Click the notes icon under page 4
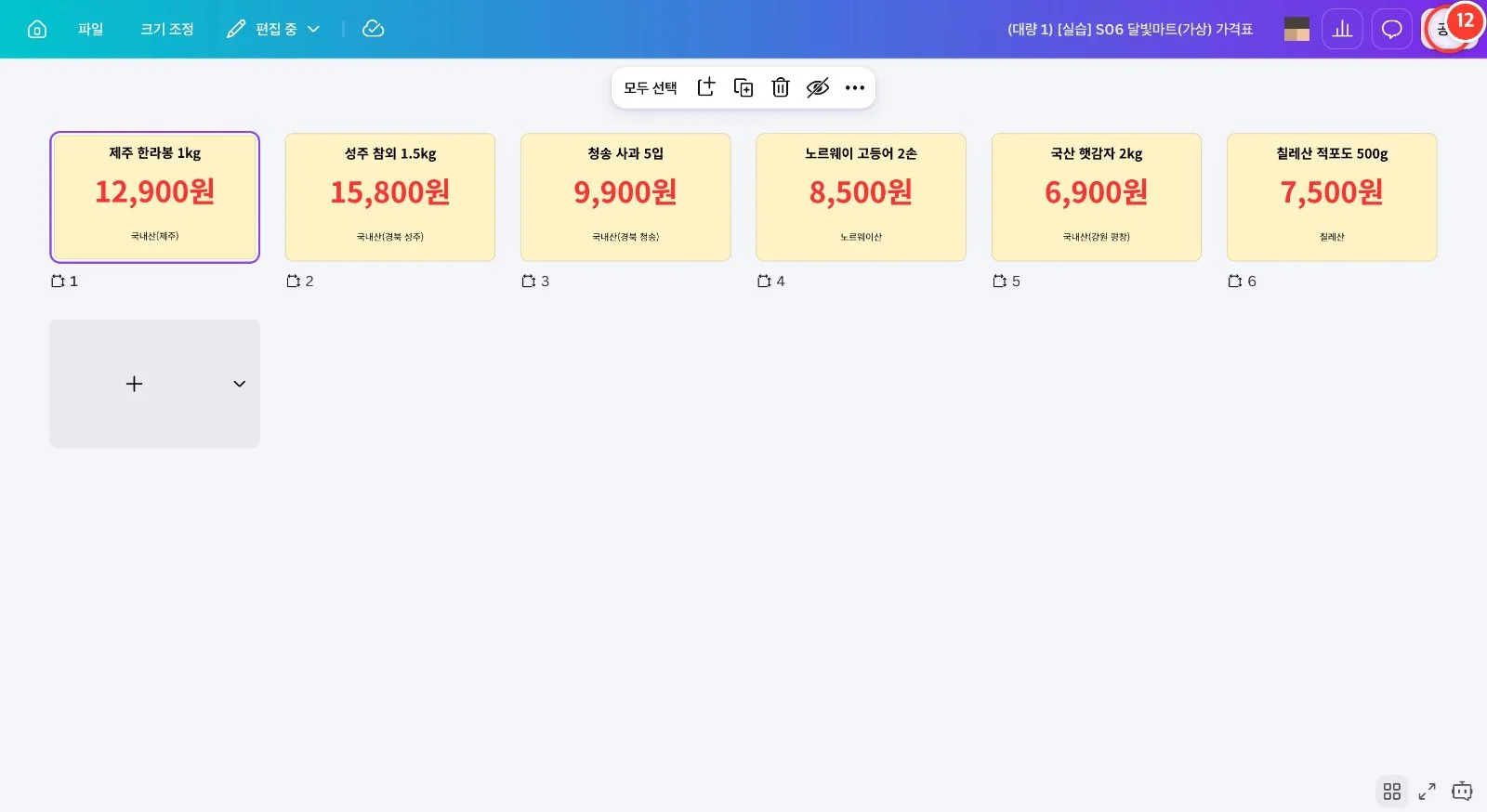The width and height of the screenshot is (1487, 812). (764, 281)
